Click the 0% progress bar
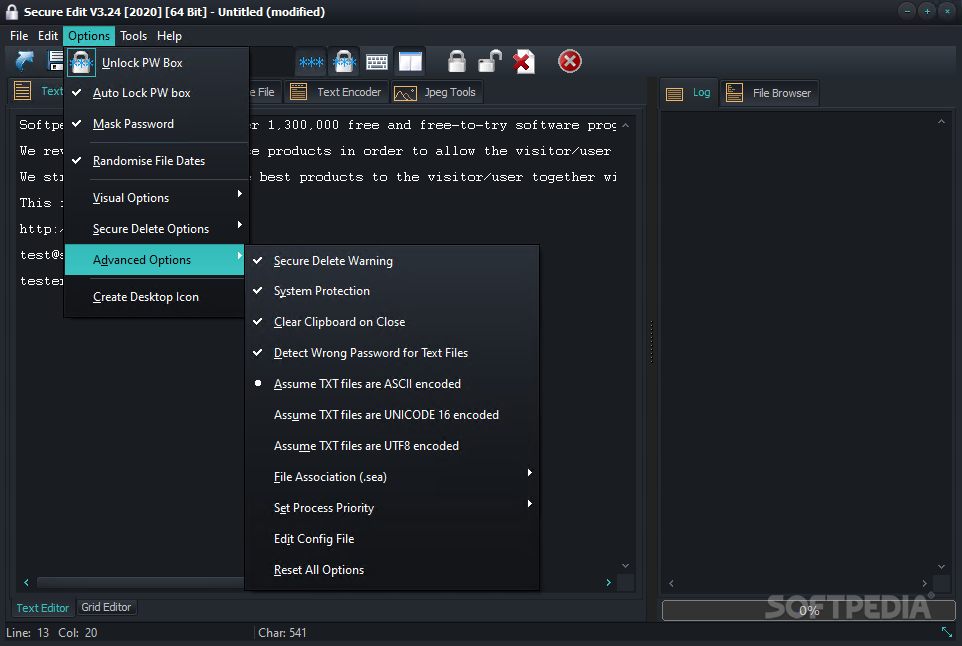Viewport: 962px width, 646px height. coord(809,610)
